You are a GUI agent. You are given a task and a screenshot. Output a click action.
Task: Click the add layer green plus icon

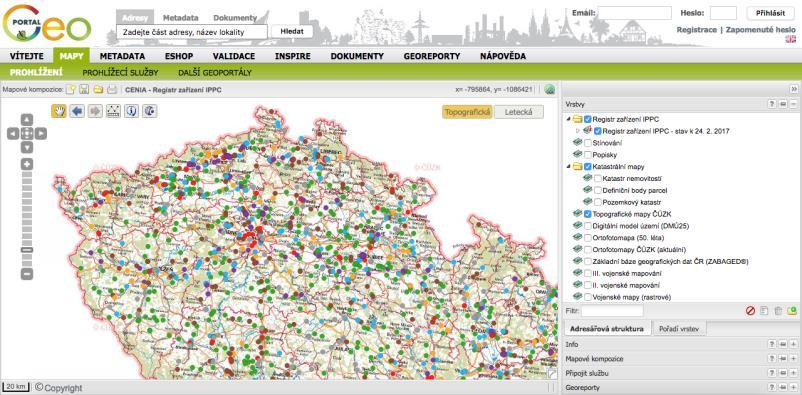point(792,311)
